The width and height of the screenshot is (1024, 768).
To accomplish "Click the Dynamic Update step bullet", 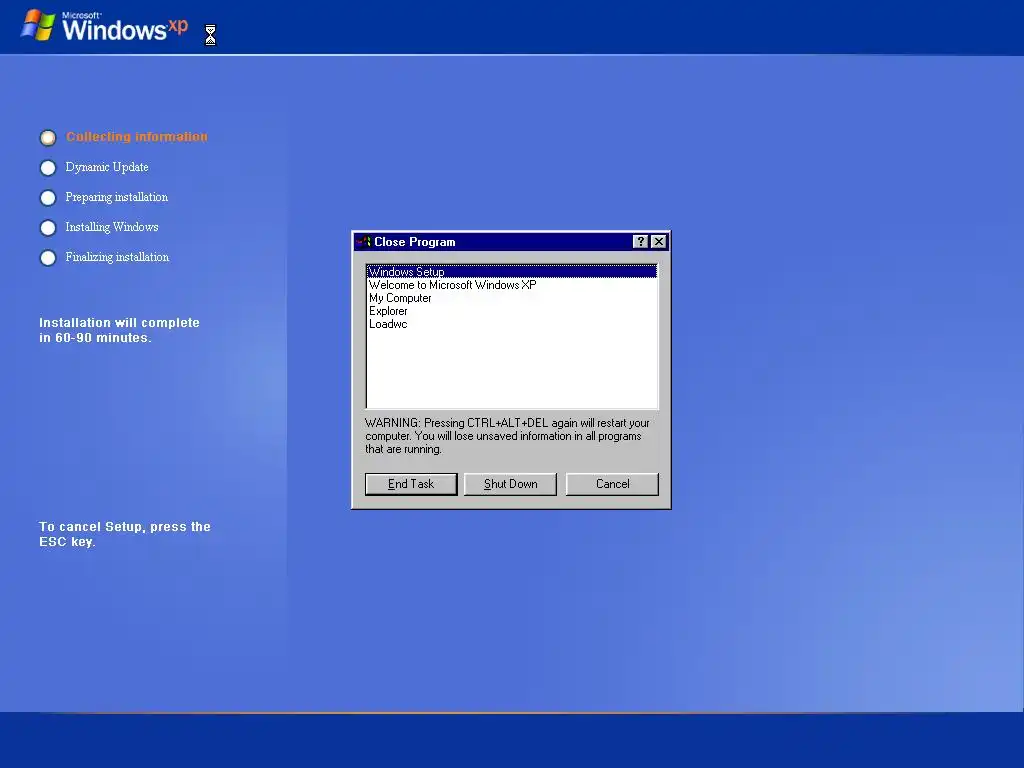I will click(x=48, y=168).
